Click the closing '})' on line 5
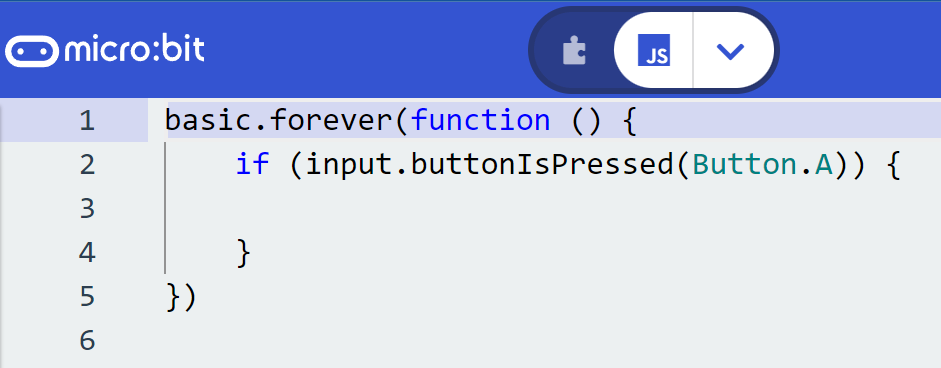 point(181,297)
